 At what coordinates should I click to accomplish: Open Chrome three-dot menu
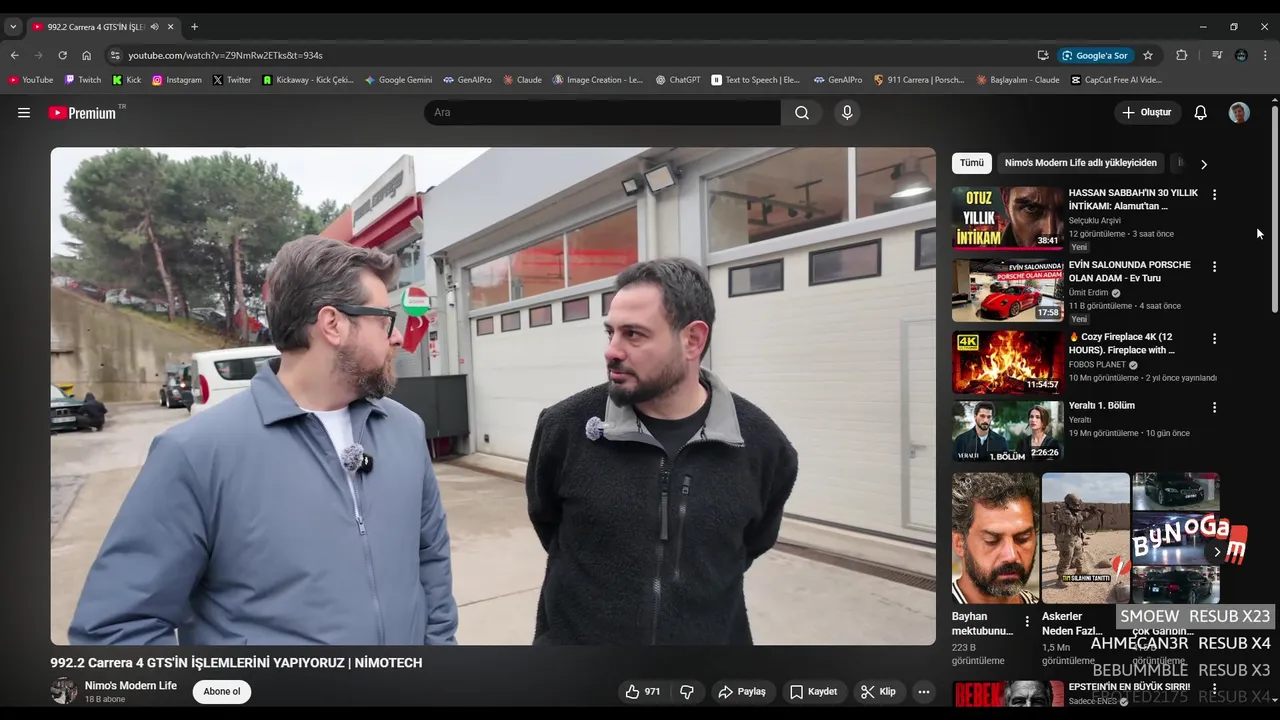tap(1265, 55)
